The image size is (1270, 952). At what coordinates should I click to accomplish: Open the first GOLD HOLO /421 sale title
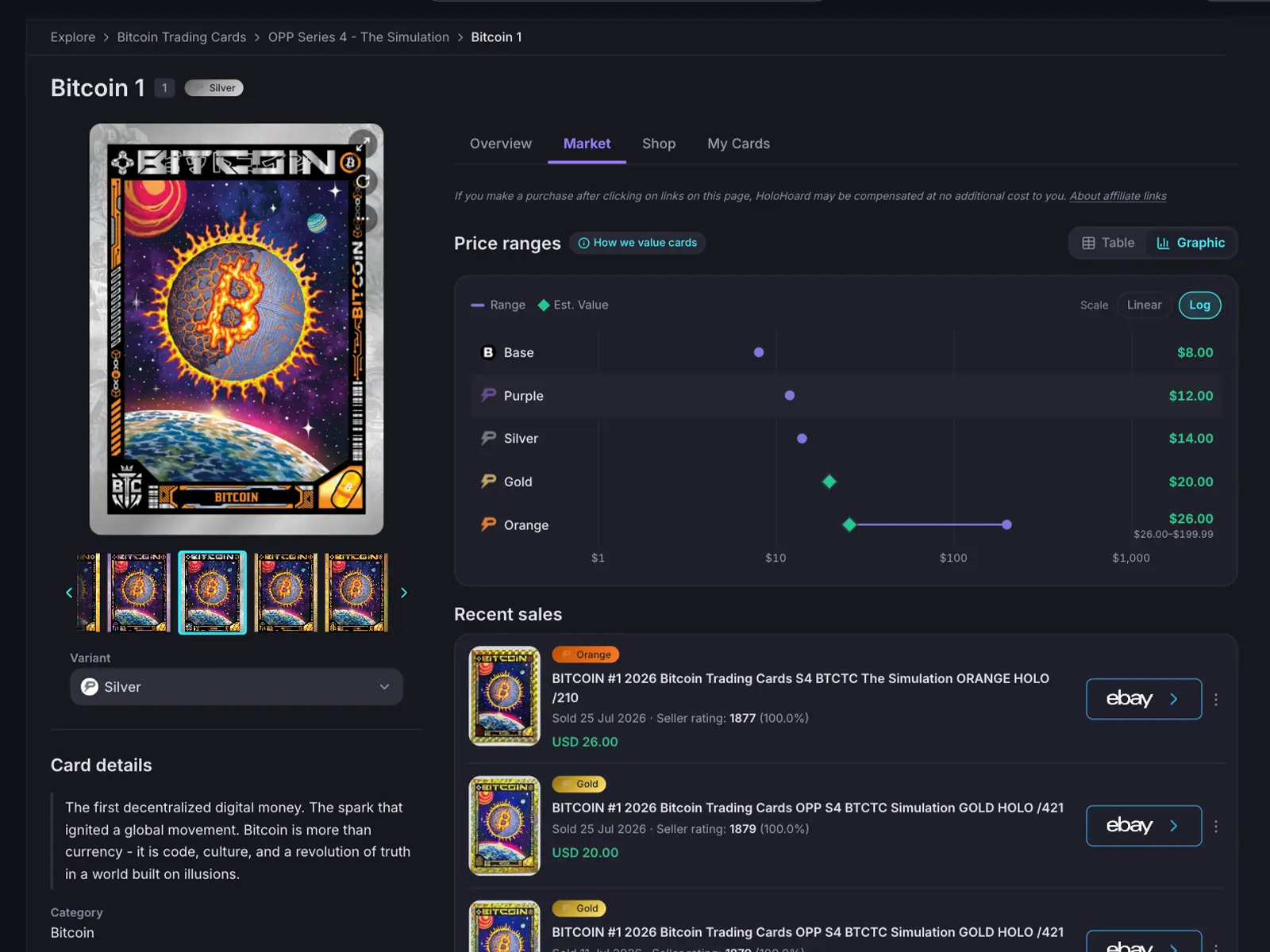point(808,808)
